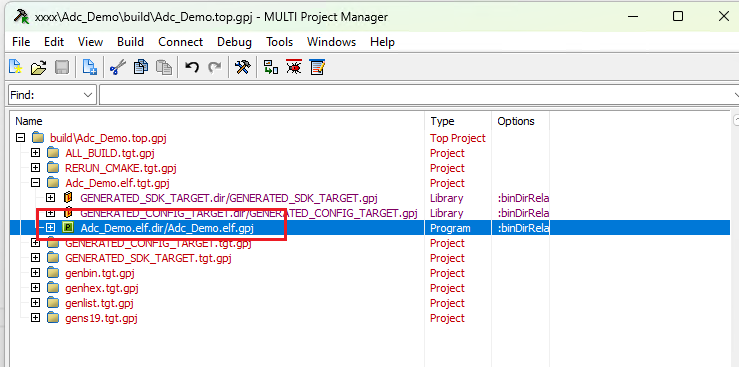Expand the GENERATED_SDK_TARGET.dir library node
739x367 pixels.
point(50,198)
